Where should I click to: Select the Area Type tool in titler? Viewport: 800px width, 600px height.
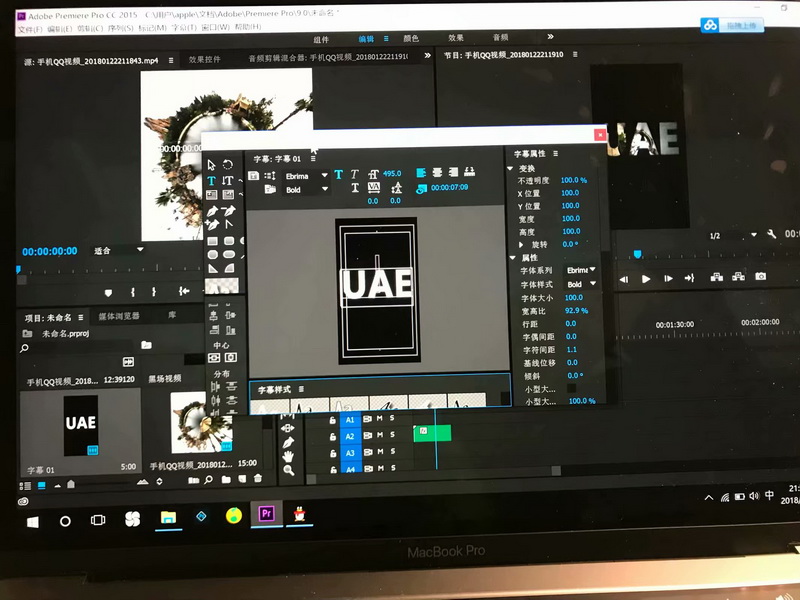point(212,194)
